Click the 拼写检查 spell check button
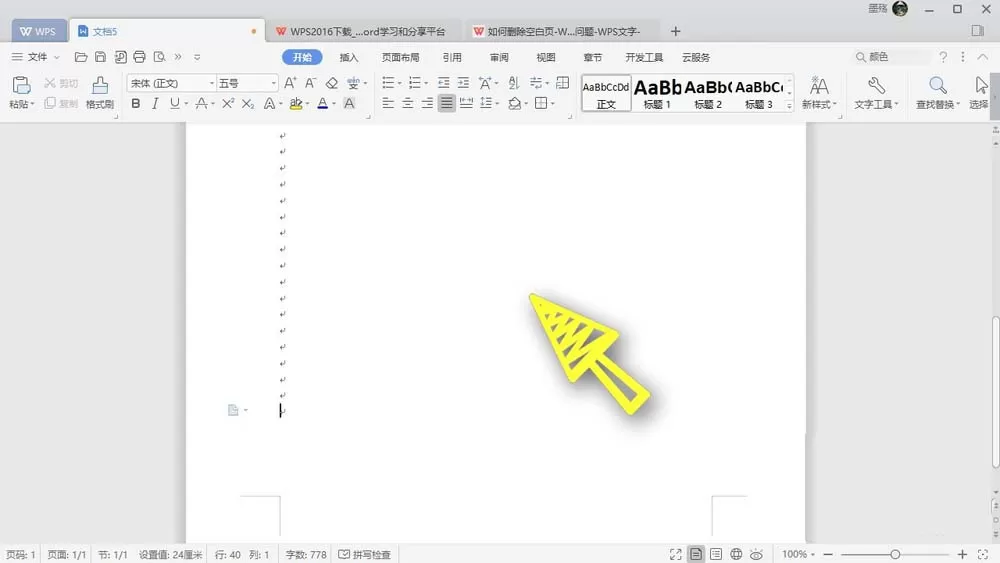Image resolution: width=1000 pixels, height=563 pixels. click(x=365, y=555)
